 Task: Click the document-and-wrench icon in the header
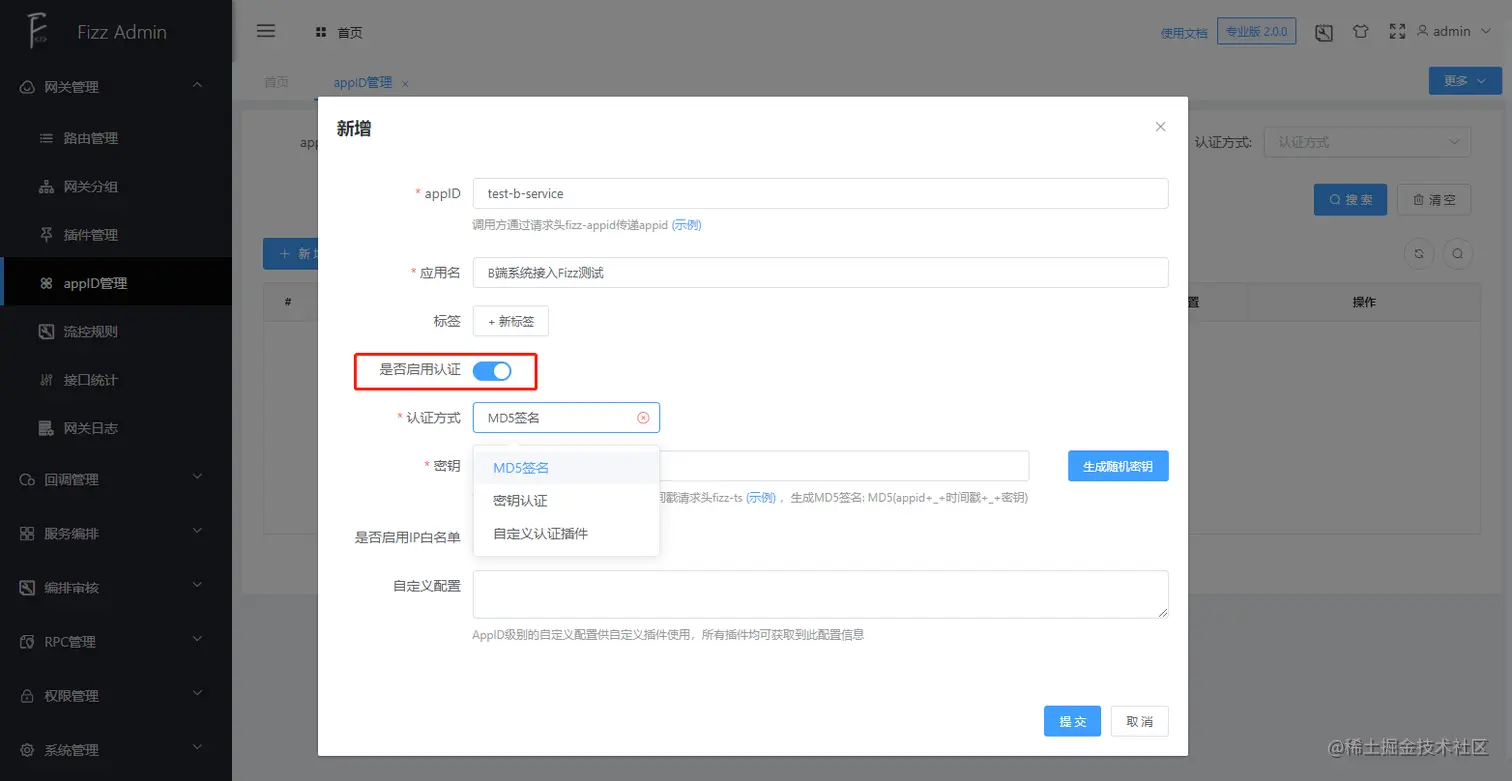point(1323,32)
